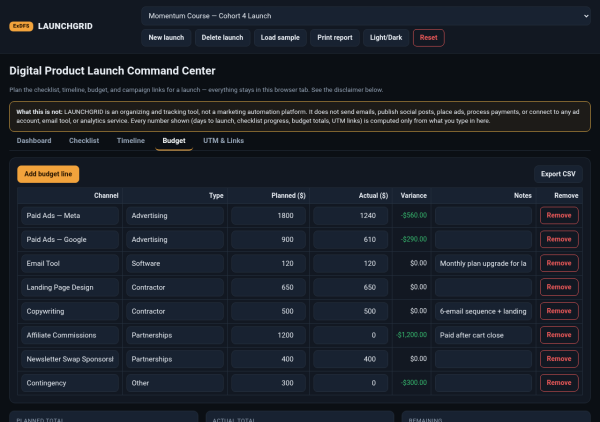Edit the Paid Ads — Meta channel field
This screenshot has height=422, width=600.
click(70, 216)
